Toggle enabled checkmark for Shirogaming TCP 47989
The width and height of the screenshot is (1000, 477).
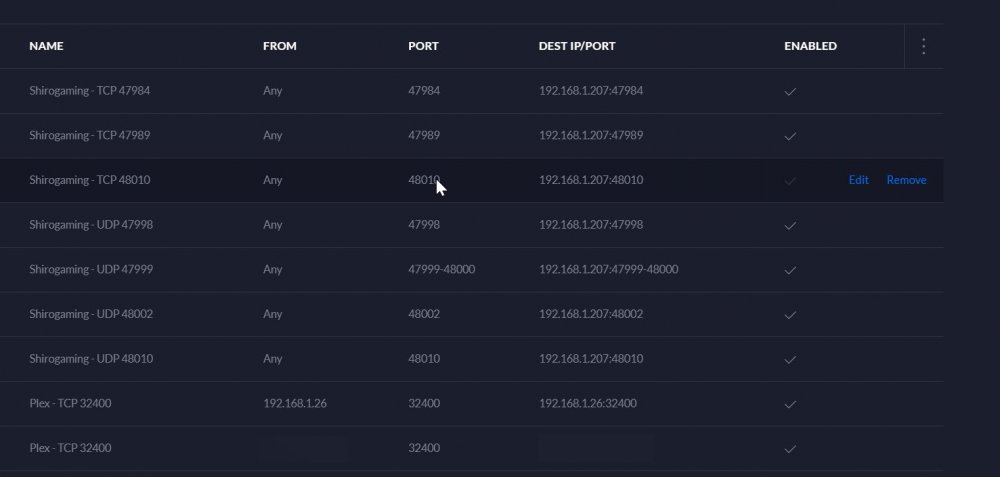click(790, 136)
